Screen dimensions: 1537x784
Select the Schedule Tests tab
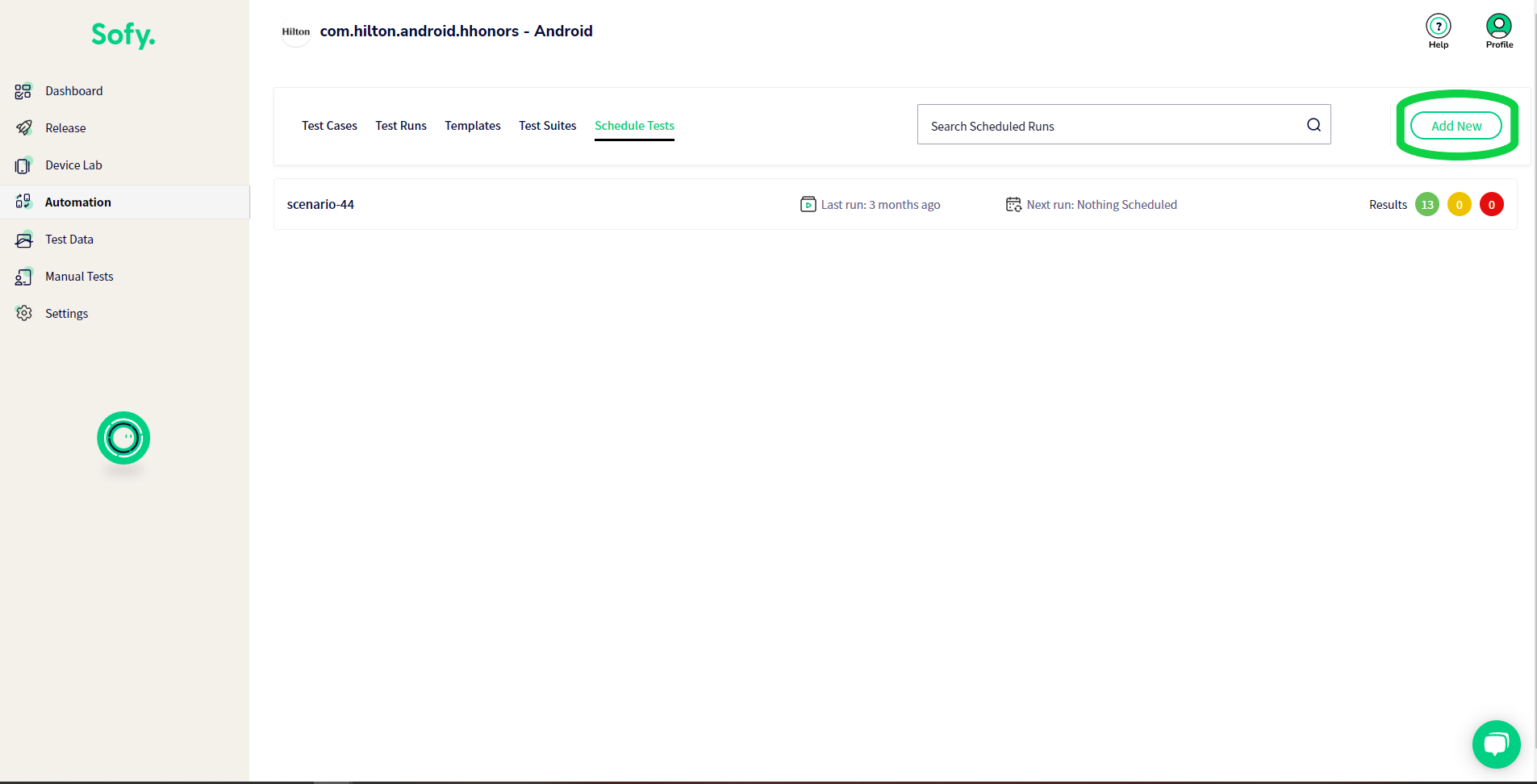pyautogui.click(x=634, y=125)
